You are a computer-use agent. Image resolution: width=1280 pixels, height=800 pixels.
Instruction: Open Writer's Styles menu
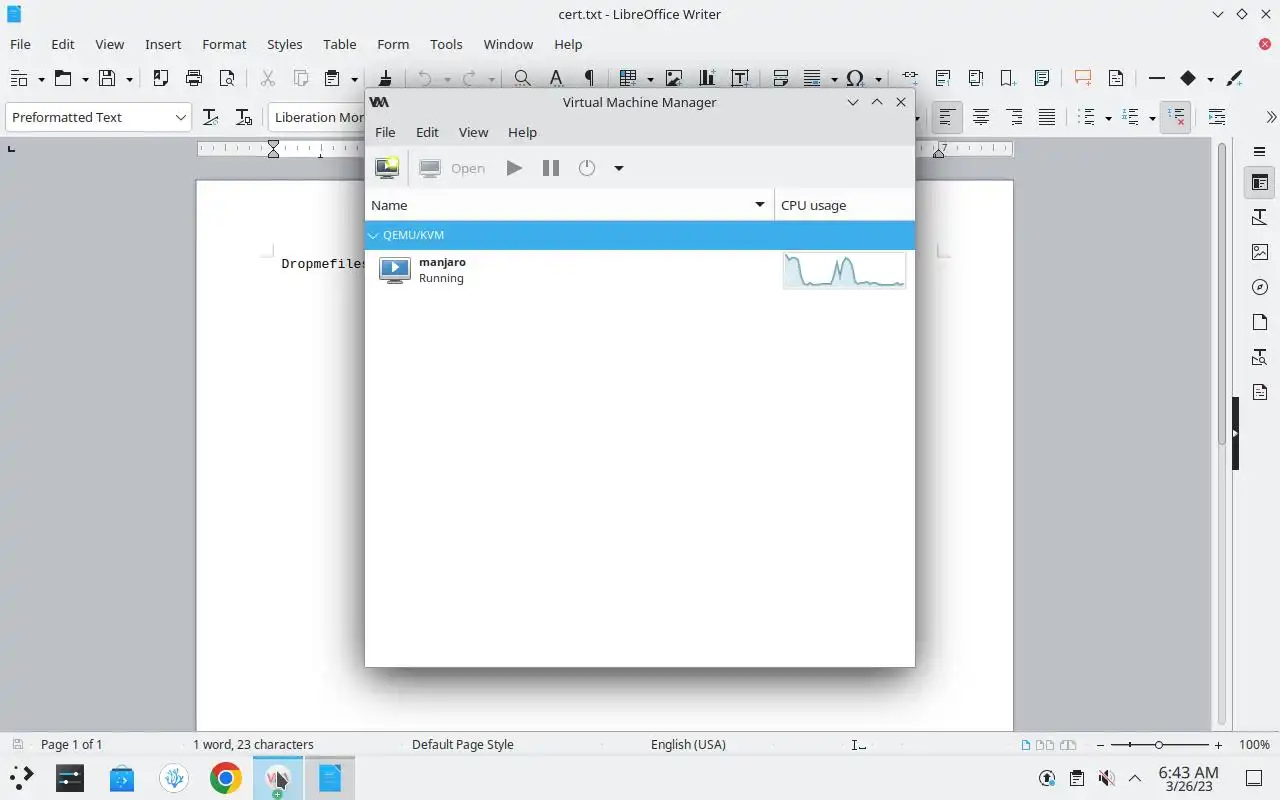[x=284, y=44]
